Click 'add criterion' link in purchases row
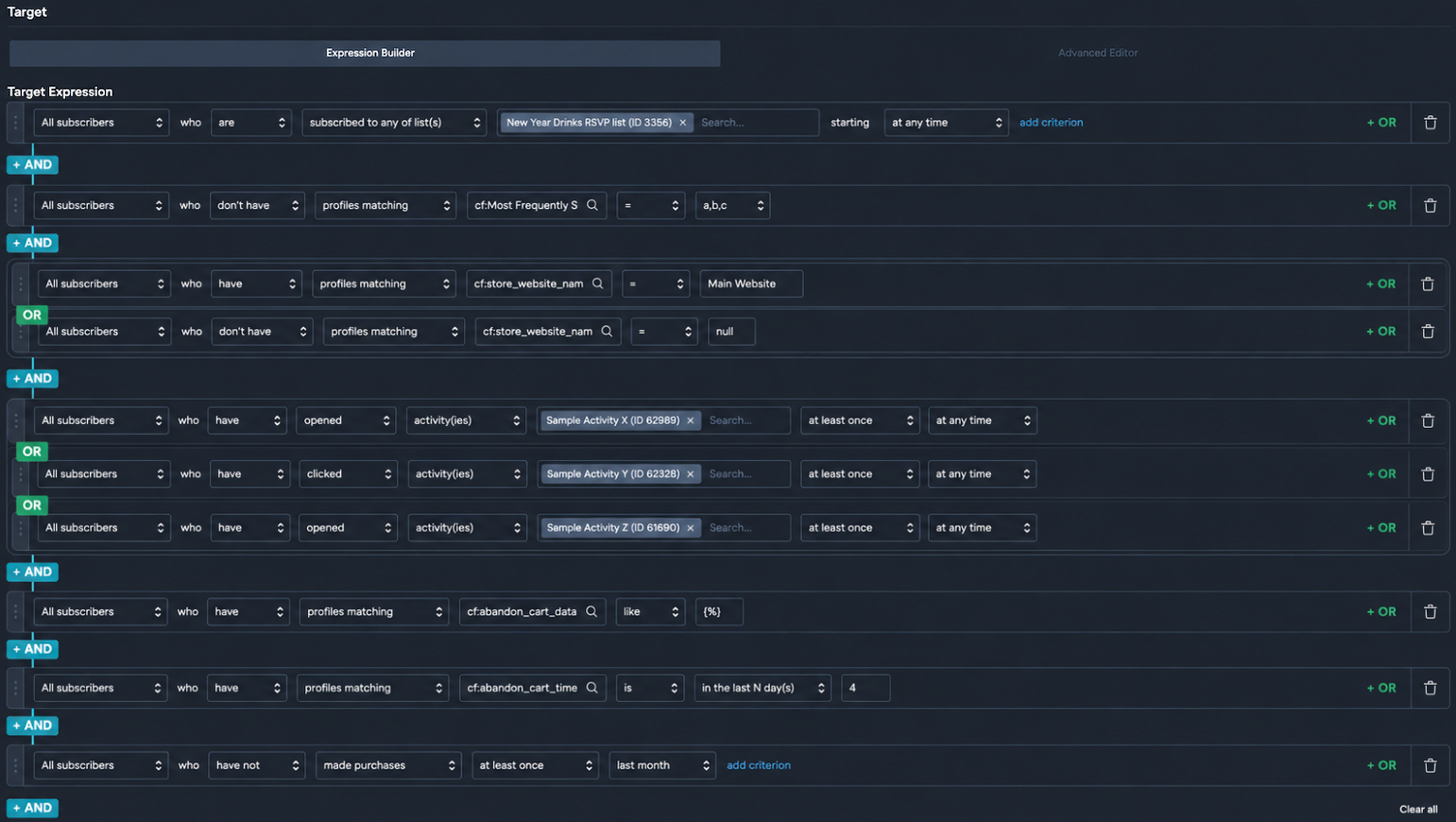1456x822 pixels. tap(759, 765)
